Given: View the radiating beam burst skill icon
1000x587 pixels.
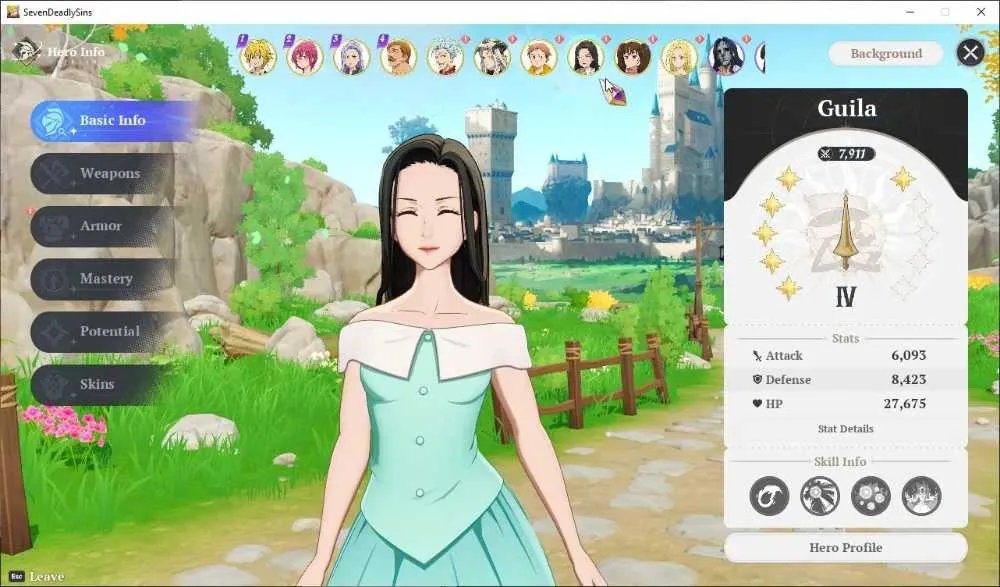Looking at the screenshot, I should (x=820, y=496).
